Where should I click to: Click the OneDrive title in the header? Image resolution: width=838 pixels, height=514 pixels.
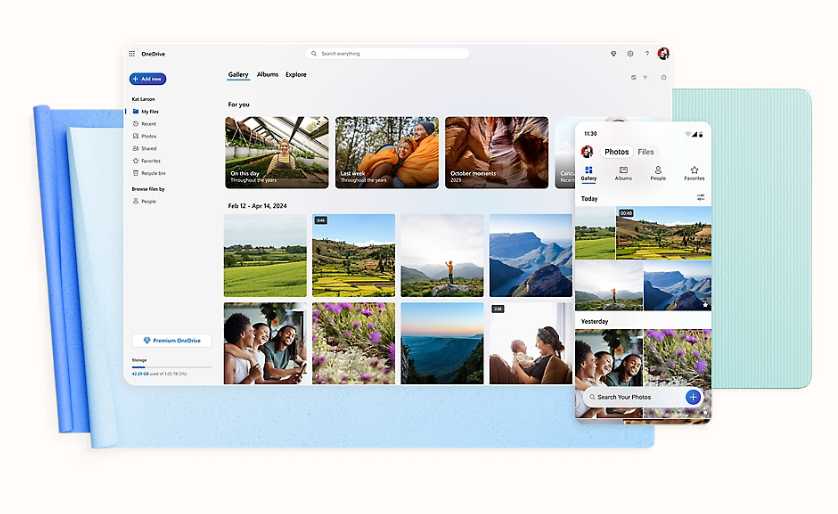153,54
